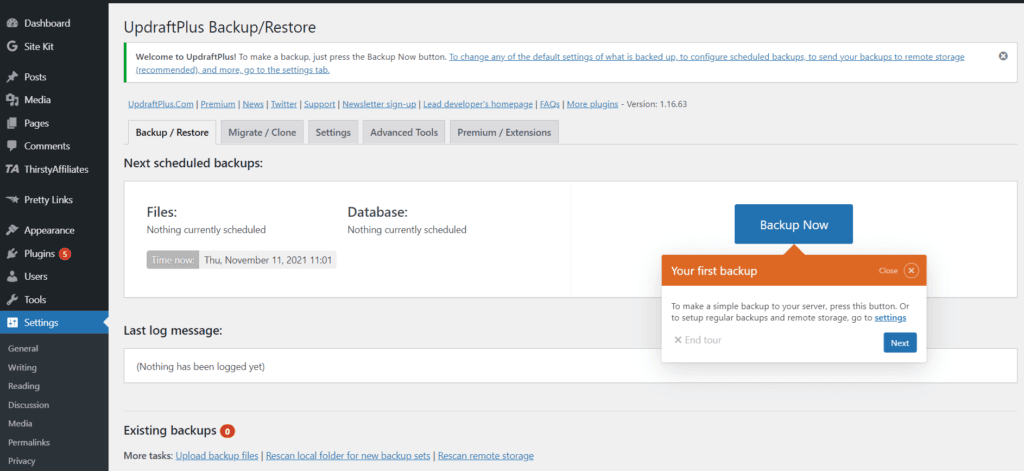Follow the settings link in tour popup
This screenshot has width=1024, height=471.
(x=890, y=317)
